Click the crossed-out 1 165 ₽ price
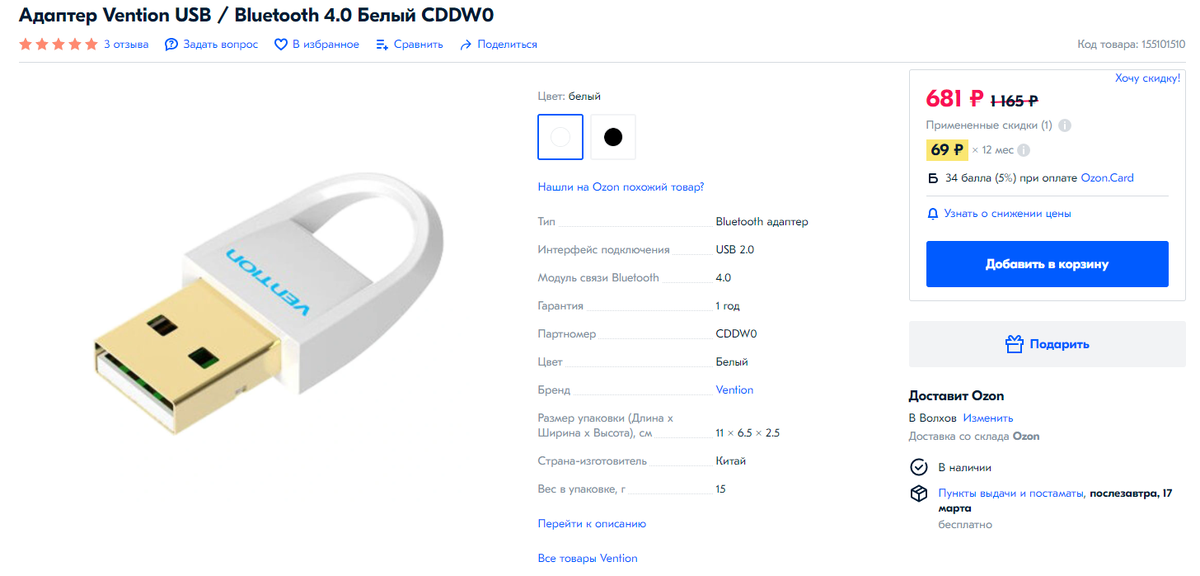Screen dimensions: 1200x576 tap(1014, 101)
